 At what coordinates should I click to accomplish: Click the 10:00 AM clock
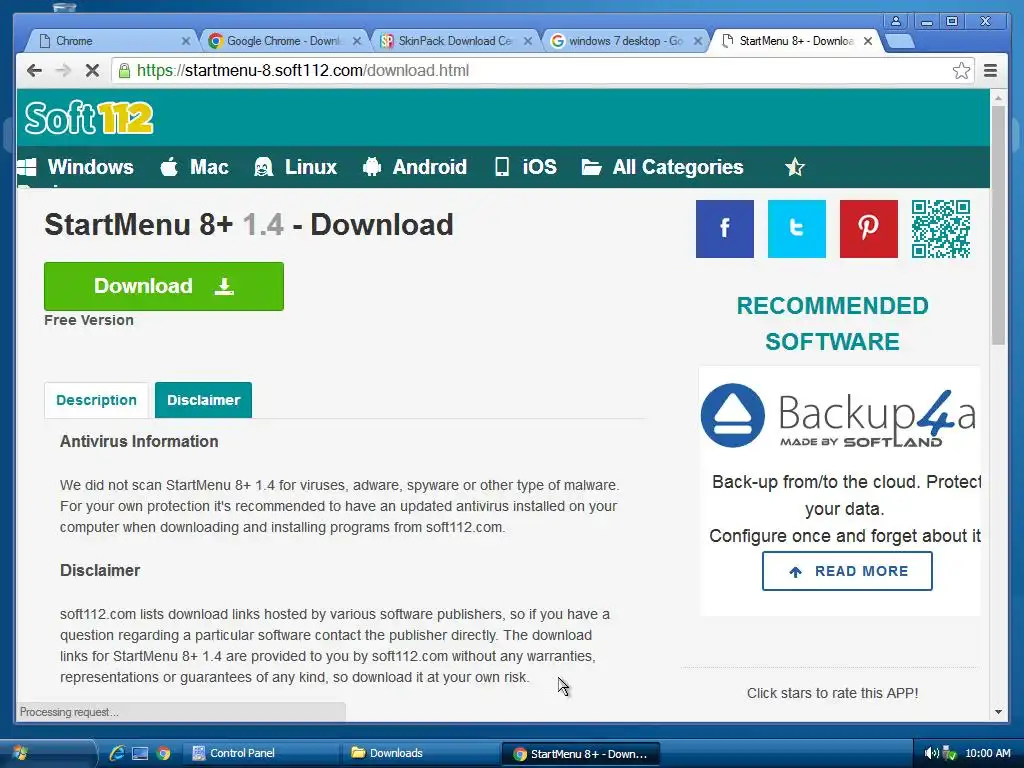coord(987,753)
